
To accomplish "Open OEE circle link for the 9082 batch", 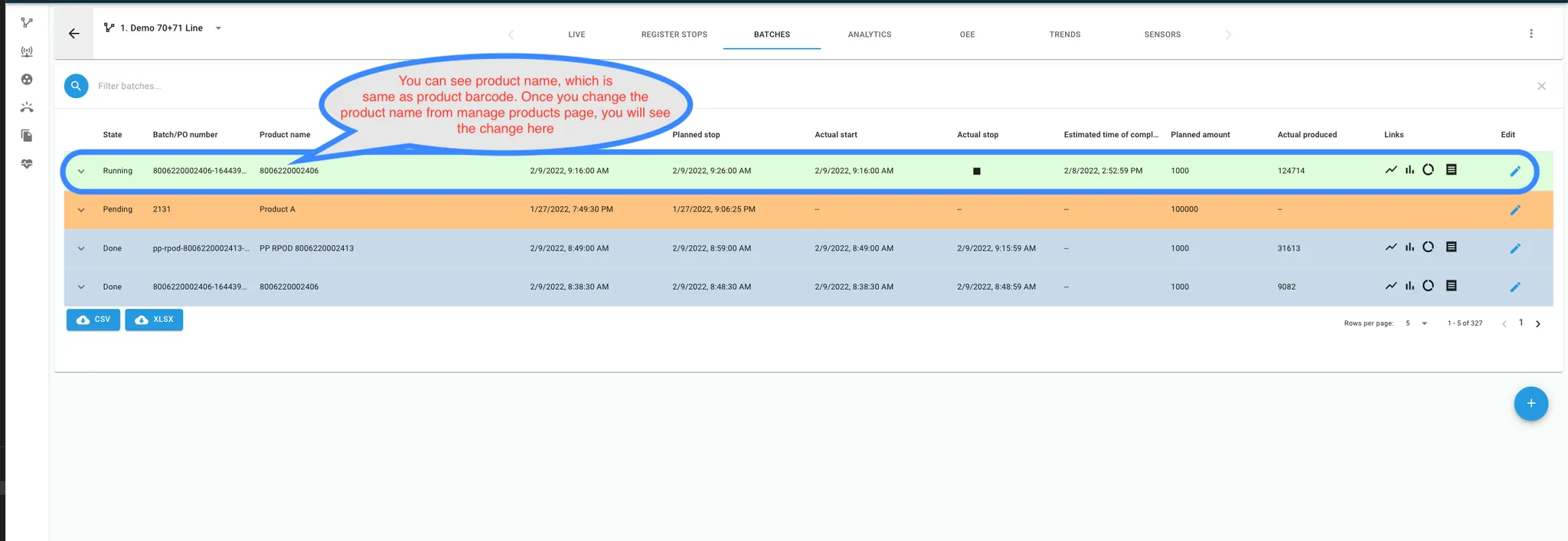I will pyautogui.click(x=1428, y=286).
